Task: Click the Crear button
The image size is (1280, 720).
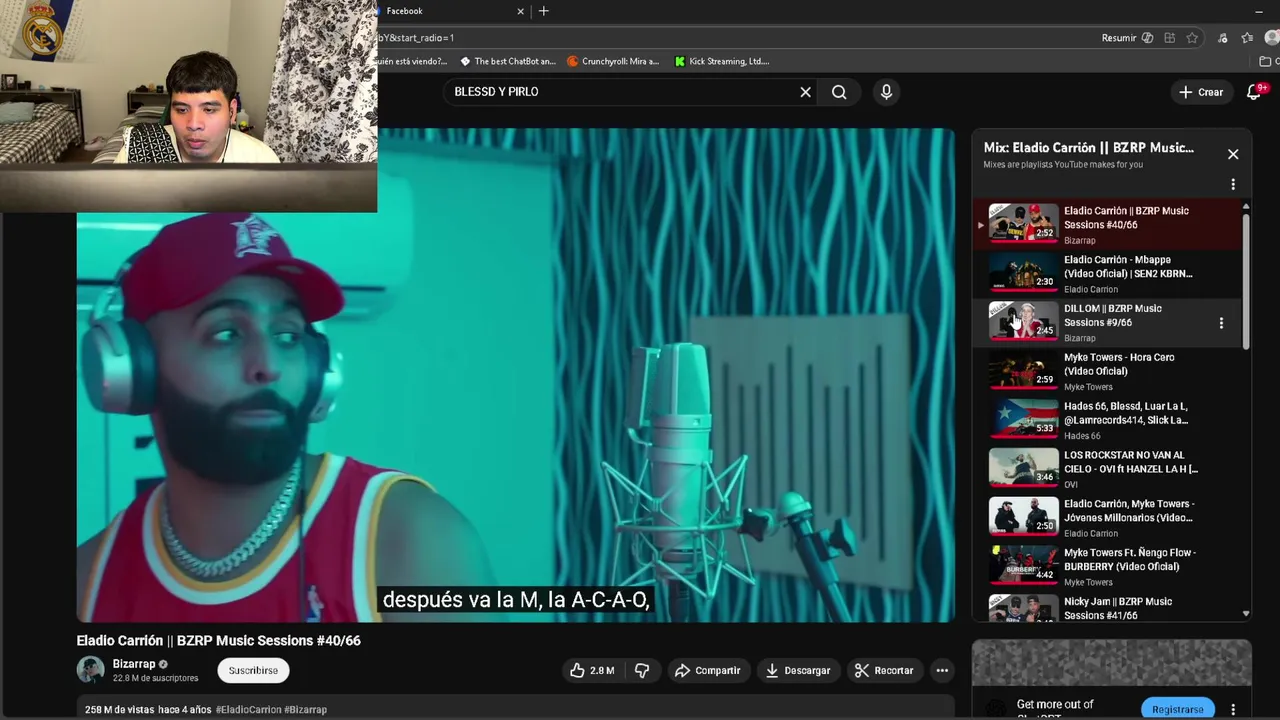Action: 1201,92
